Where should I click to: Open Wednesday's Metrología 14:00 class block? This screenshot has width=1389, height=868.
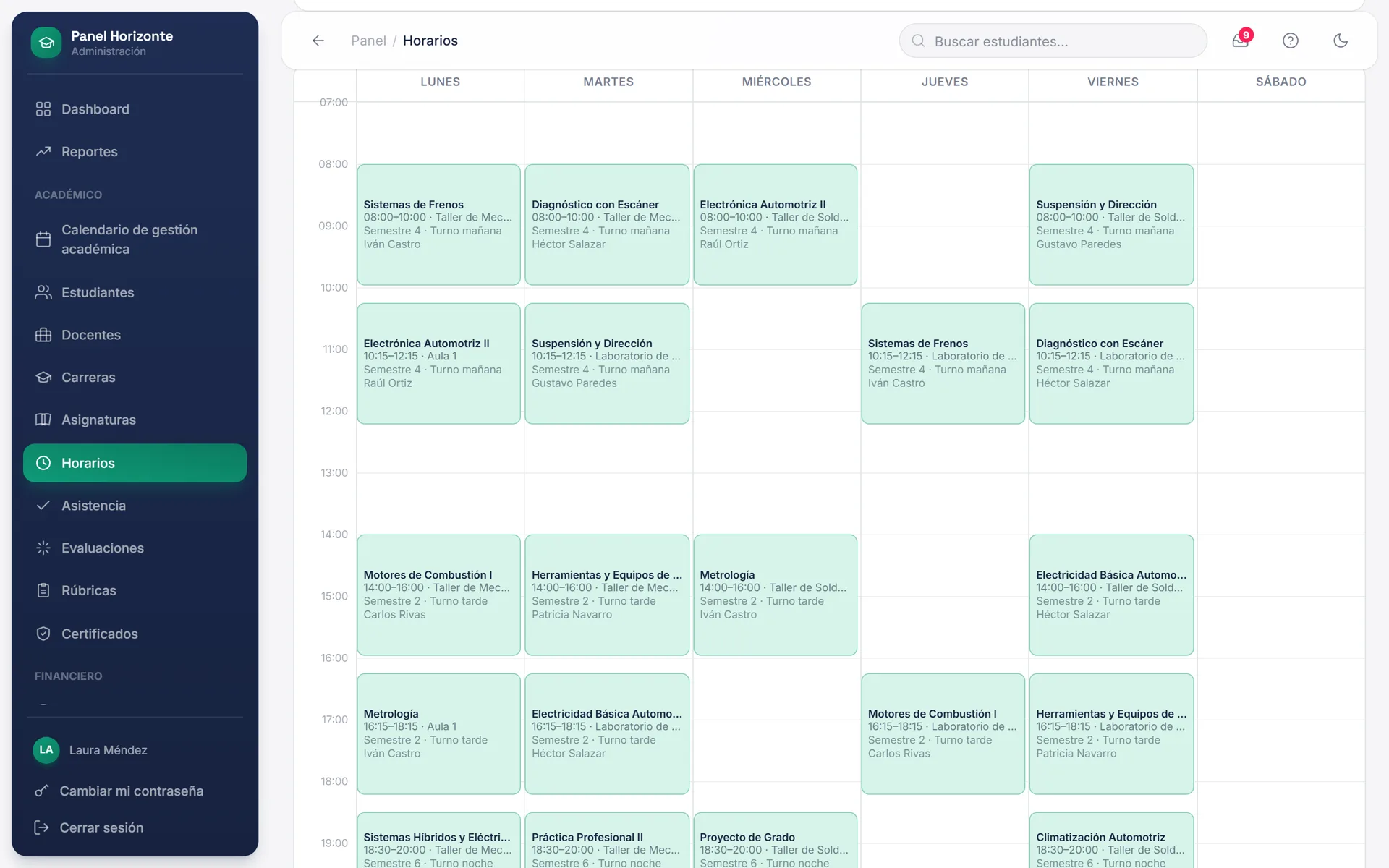click(x=775, y=595)
